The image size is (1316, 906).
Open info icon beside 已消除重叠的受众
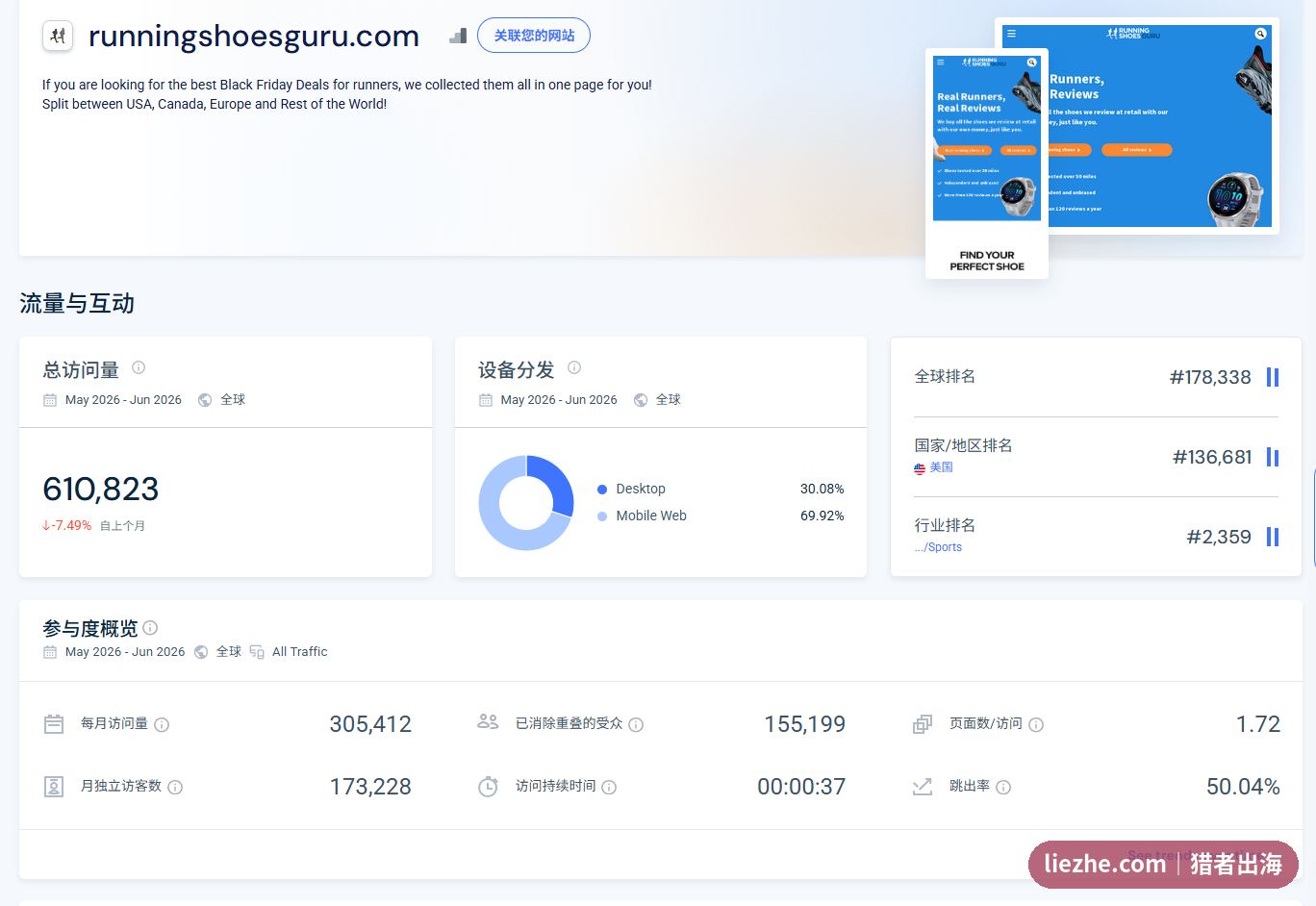(636, 725)
